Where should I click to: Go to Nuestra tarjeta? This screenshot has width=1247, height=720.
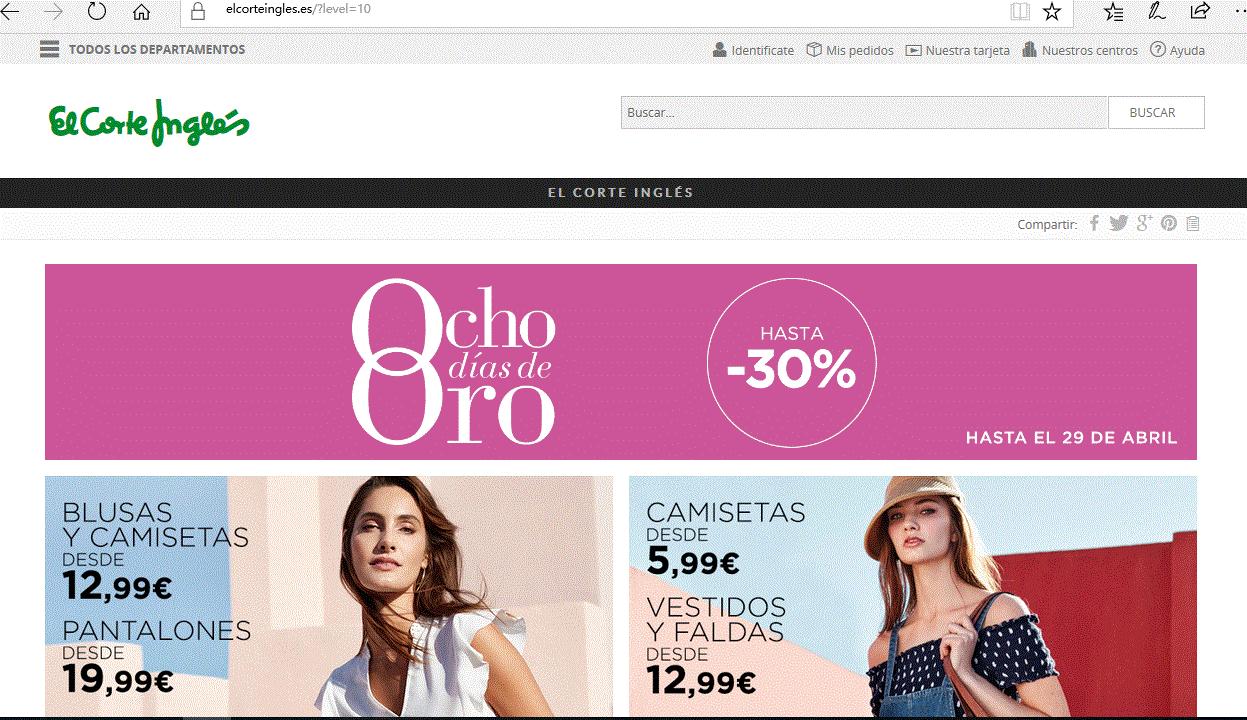[x=957, y=50]
